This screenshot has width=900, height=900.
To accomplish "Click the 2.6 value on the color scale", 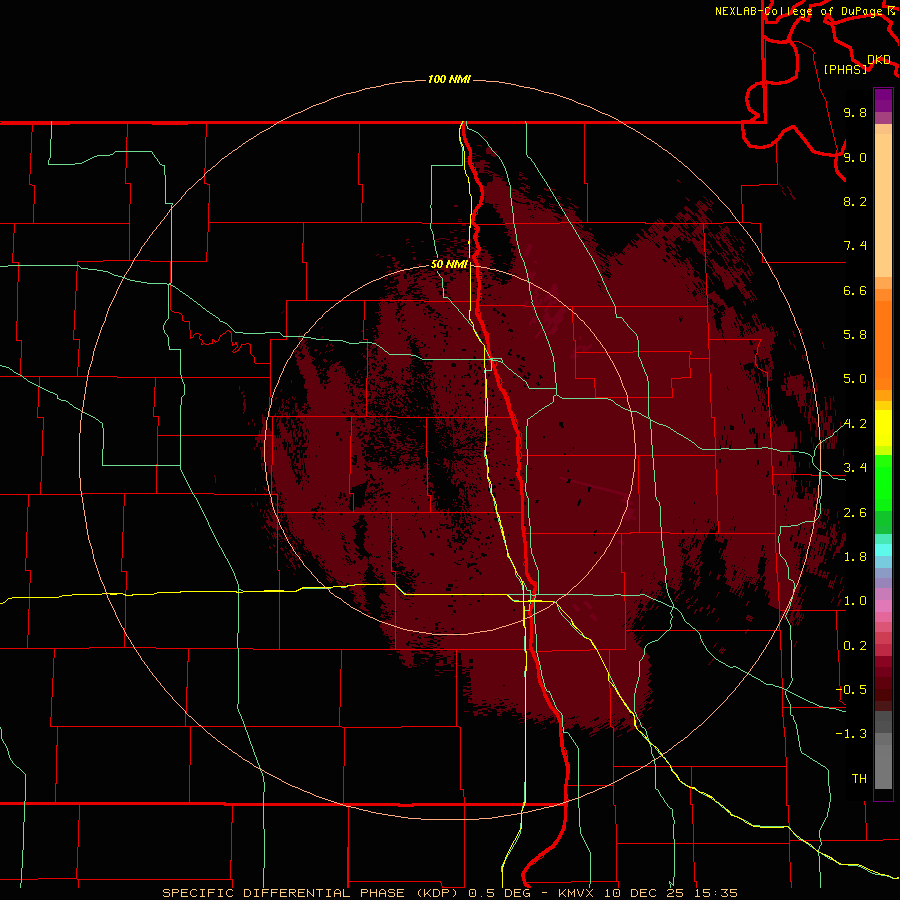I will point(855,513).
